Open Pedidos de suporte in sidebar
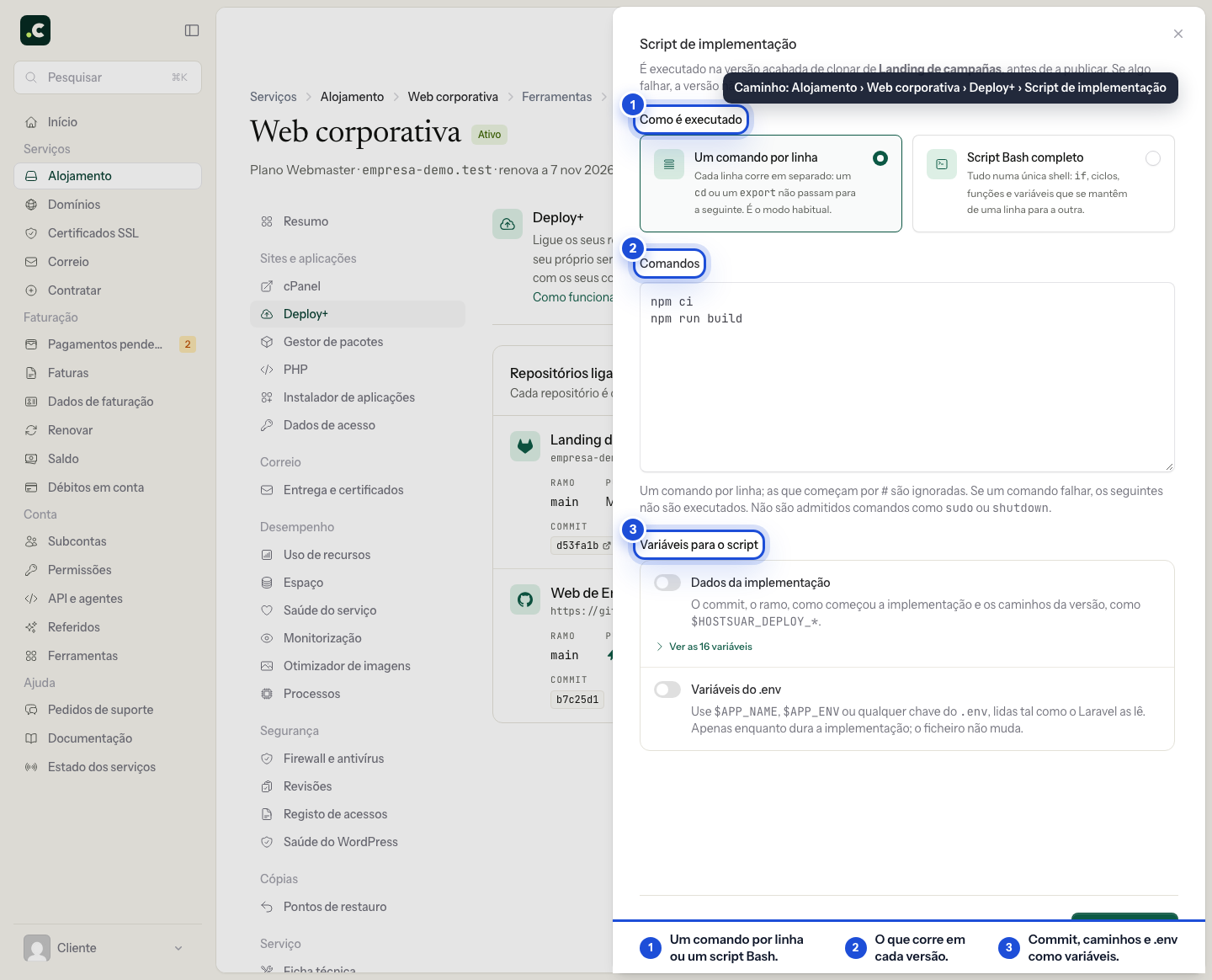This screenshot has width=1212, height=980. click(108, 710)
